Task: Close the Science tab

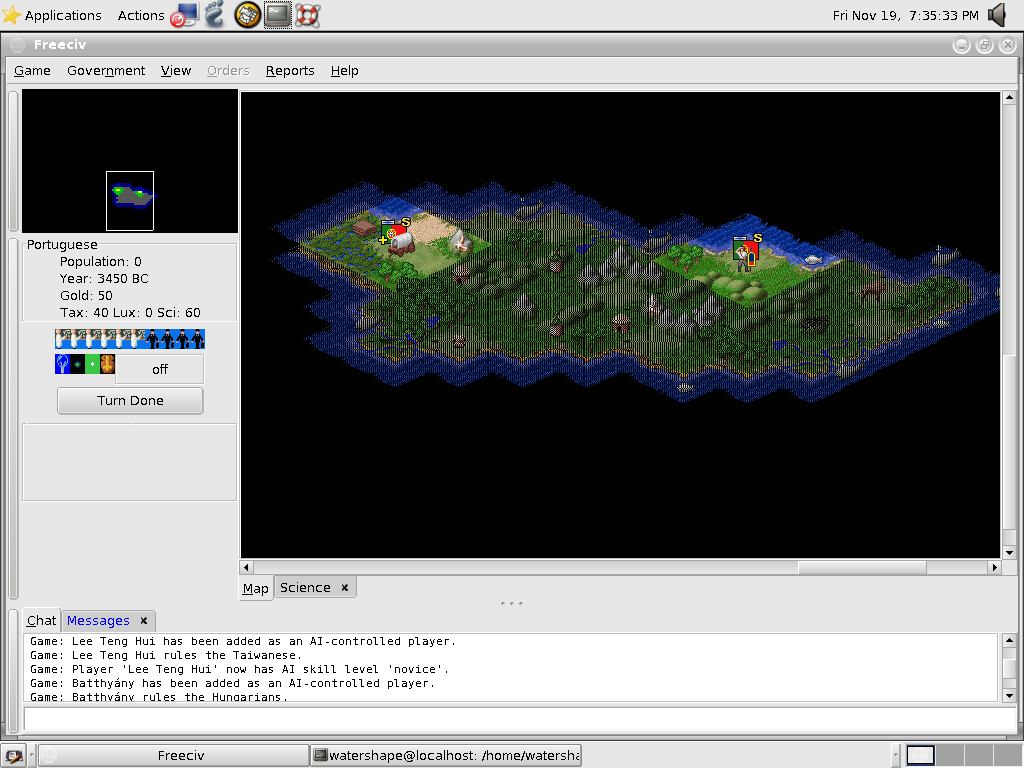Action: tap(345, 588)
